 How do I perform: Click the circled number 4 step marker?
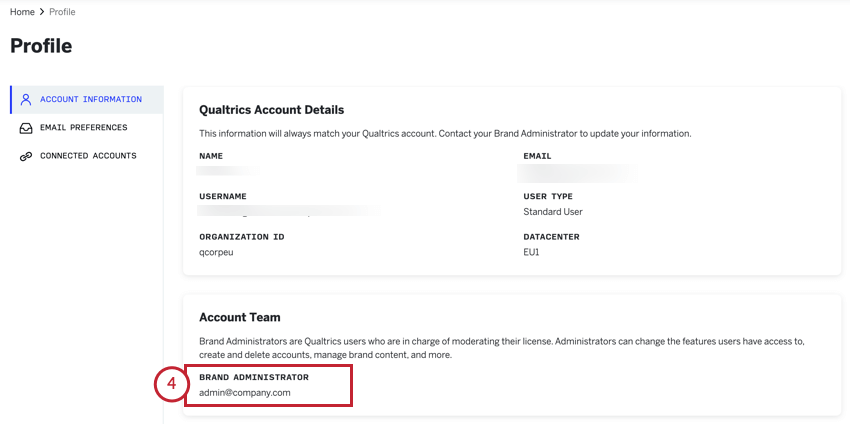[171, 386]
